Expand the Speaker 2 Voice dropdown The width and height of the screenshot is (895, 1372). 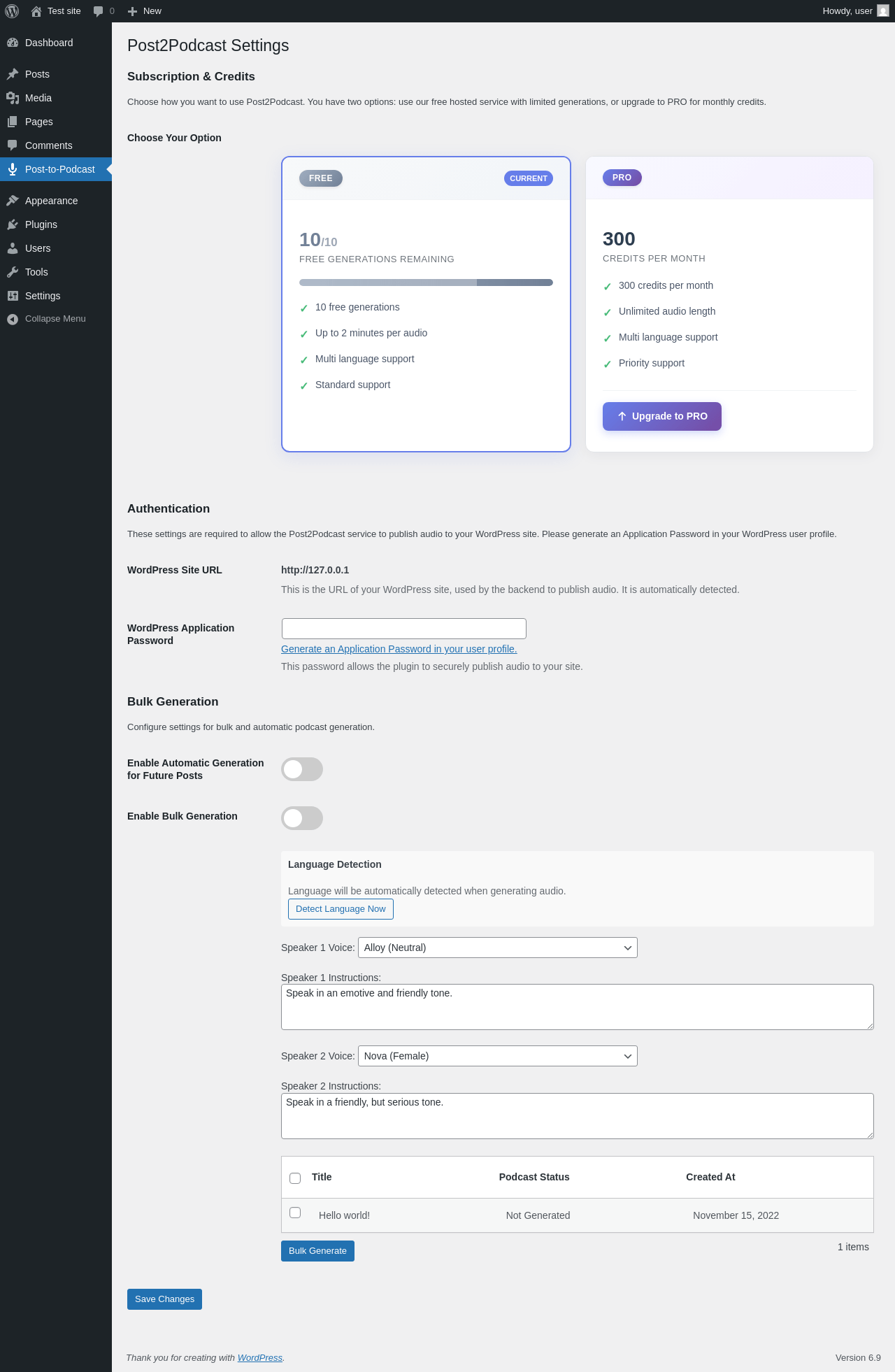pyautogui.click(x=497, y=1056)
